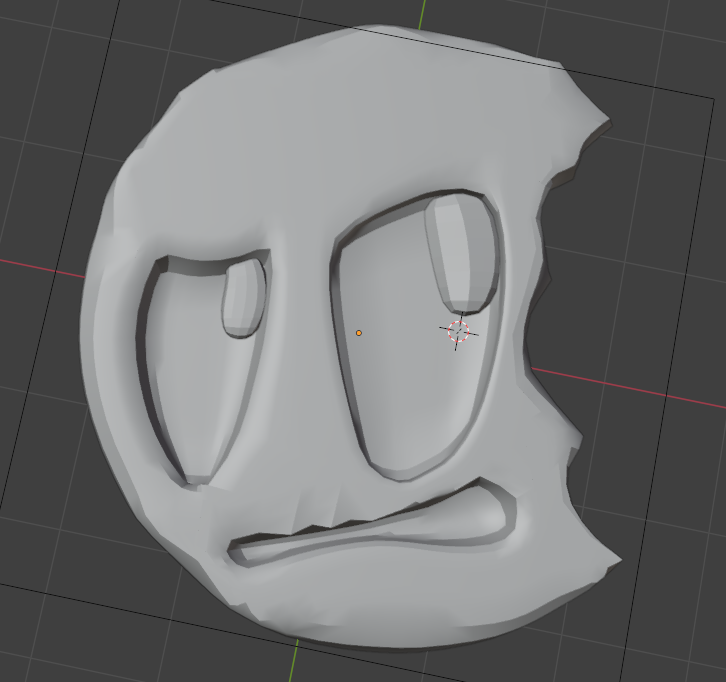Screen dimensions: 726x682
Task: Click the raised pupil in the larger eye socket
Action: [463, 254]
